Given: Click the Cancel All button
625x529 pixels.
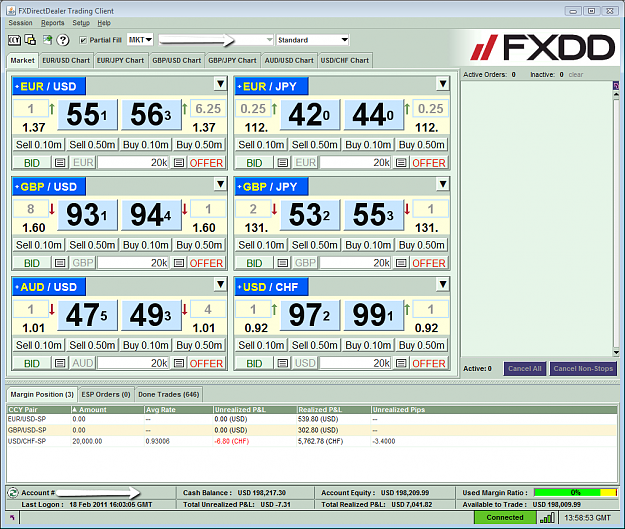Looking at the screenshot, I should coord(525,369).
